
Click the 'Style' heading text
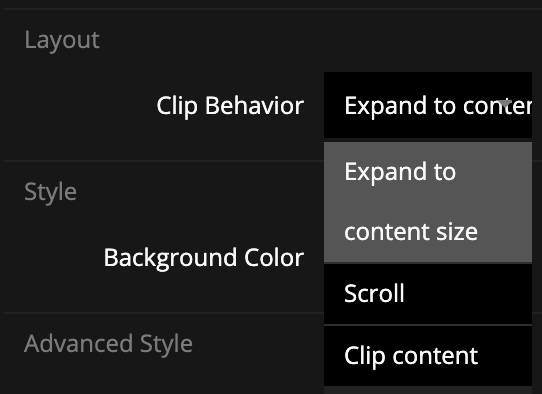point(50,192)
